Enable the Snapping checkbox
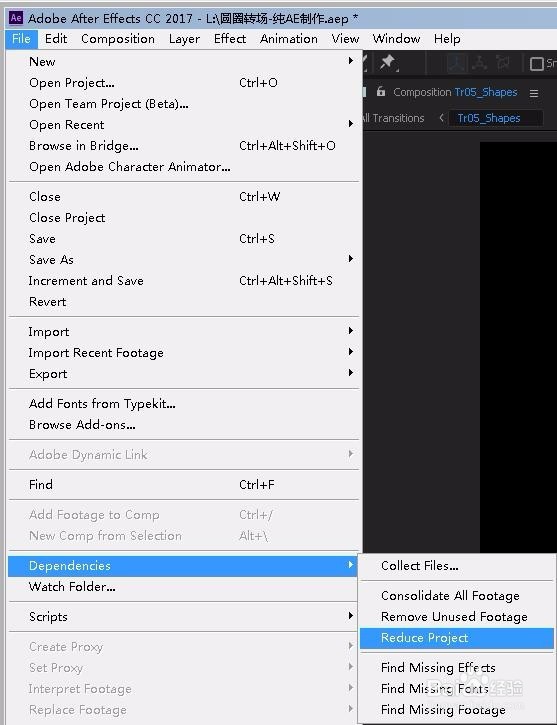The width and height of the screenshot is (557, 725). (x=537, y=64)
